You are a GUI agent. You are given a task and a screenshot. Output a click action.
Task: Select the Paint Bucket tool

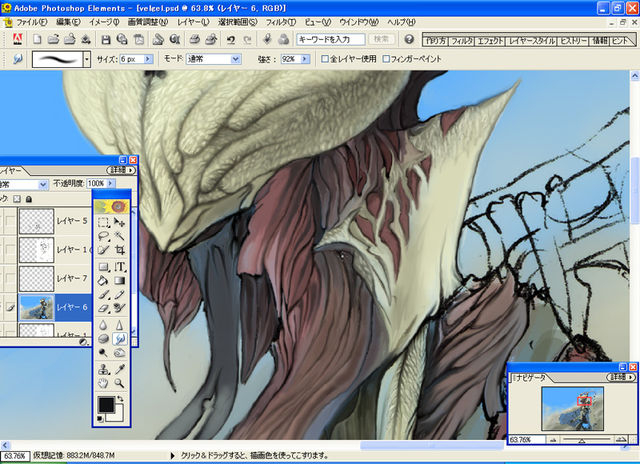pyautogui.click(x=104, y=281)
